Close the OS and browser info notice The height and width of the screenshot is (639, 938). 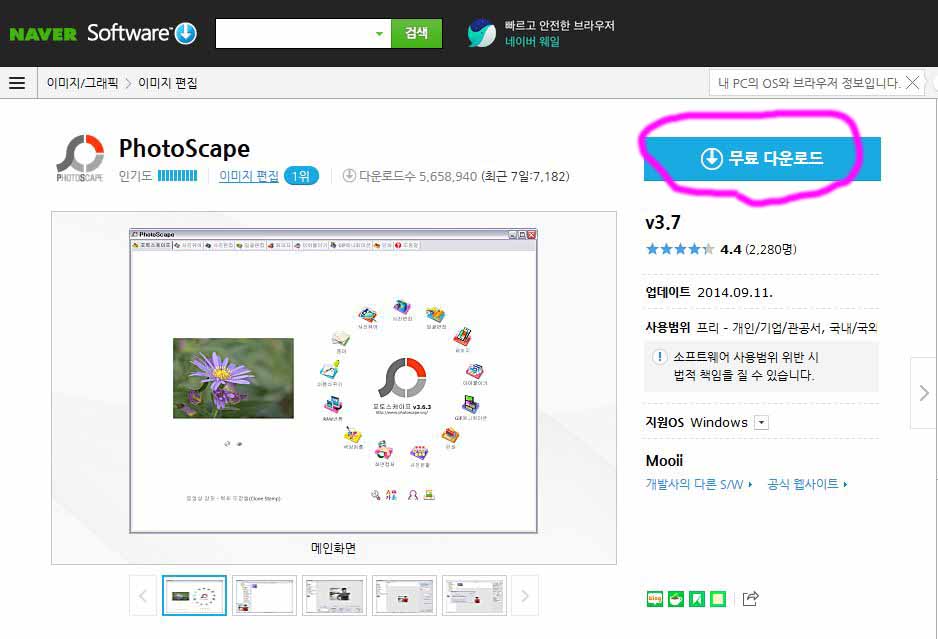click(912, 83)
